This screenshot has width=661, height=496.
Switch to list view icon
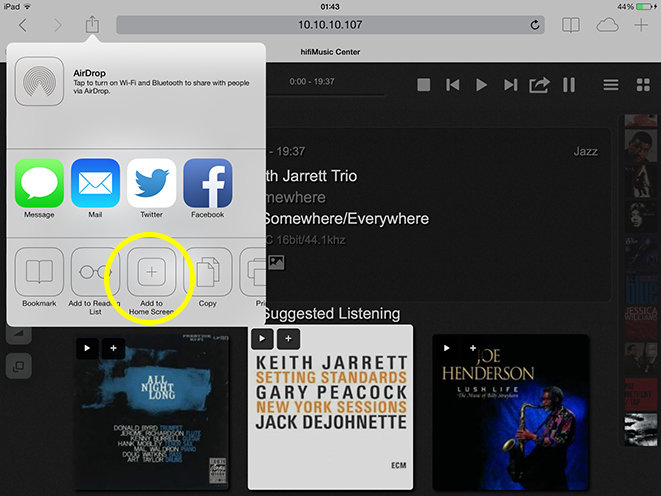click(611, 85)
